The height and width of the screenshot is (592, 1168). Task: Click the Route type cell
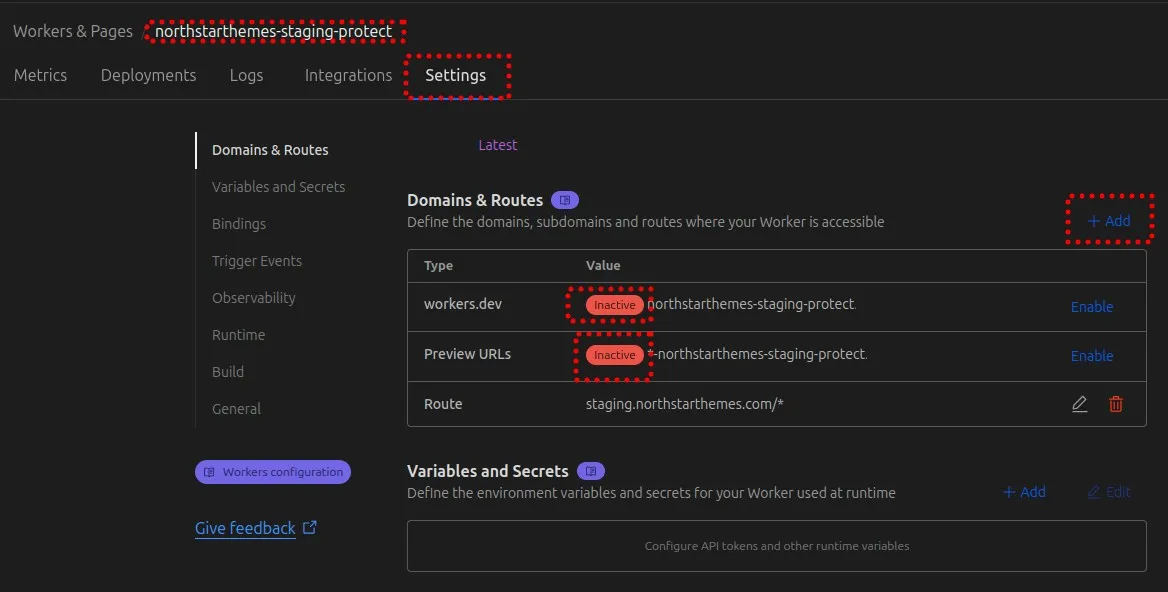(x=443, y=404)
